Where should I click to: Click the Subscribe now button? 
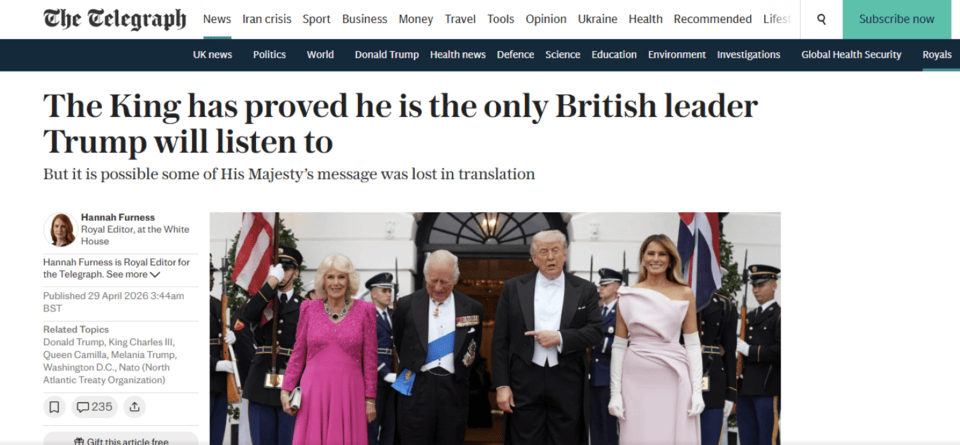coord(896,20)
